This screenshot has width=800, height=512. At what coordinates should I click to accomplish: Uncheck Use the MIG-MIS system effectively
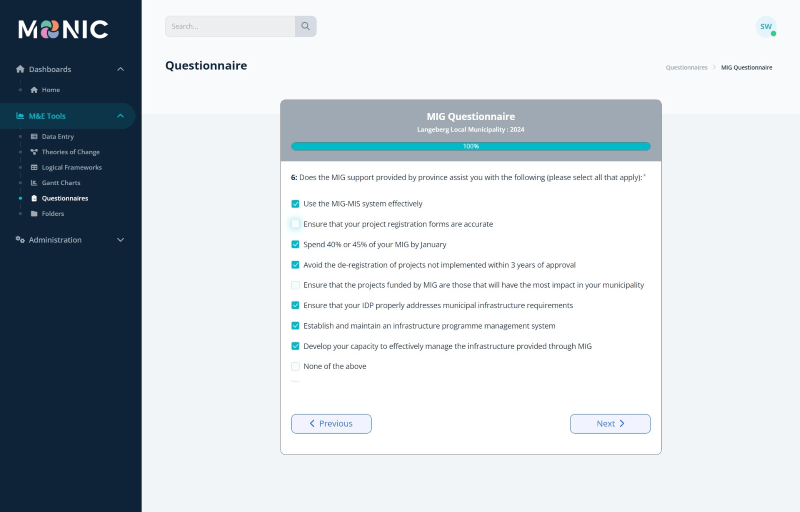coord(295,204)
